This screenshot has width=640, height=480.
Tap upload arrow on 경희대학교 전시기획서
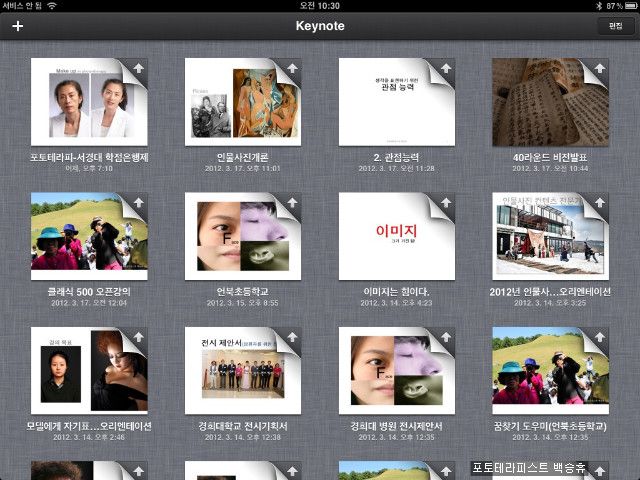(x=292, y=337)
